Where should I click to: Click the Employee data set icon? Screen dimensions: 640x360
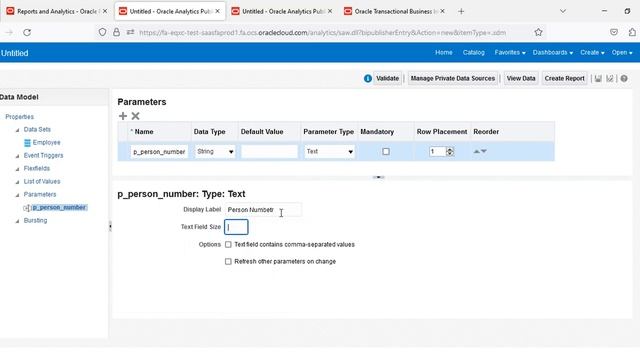tap(27, 142)
